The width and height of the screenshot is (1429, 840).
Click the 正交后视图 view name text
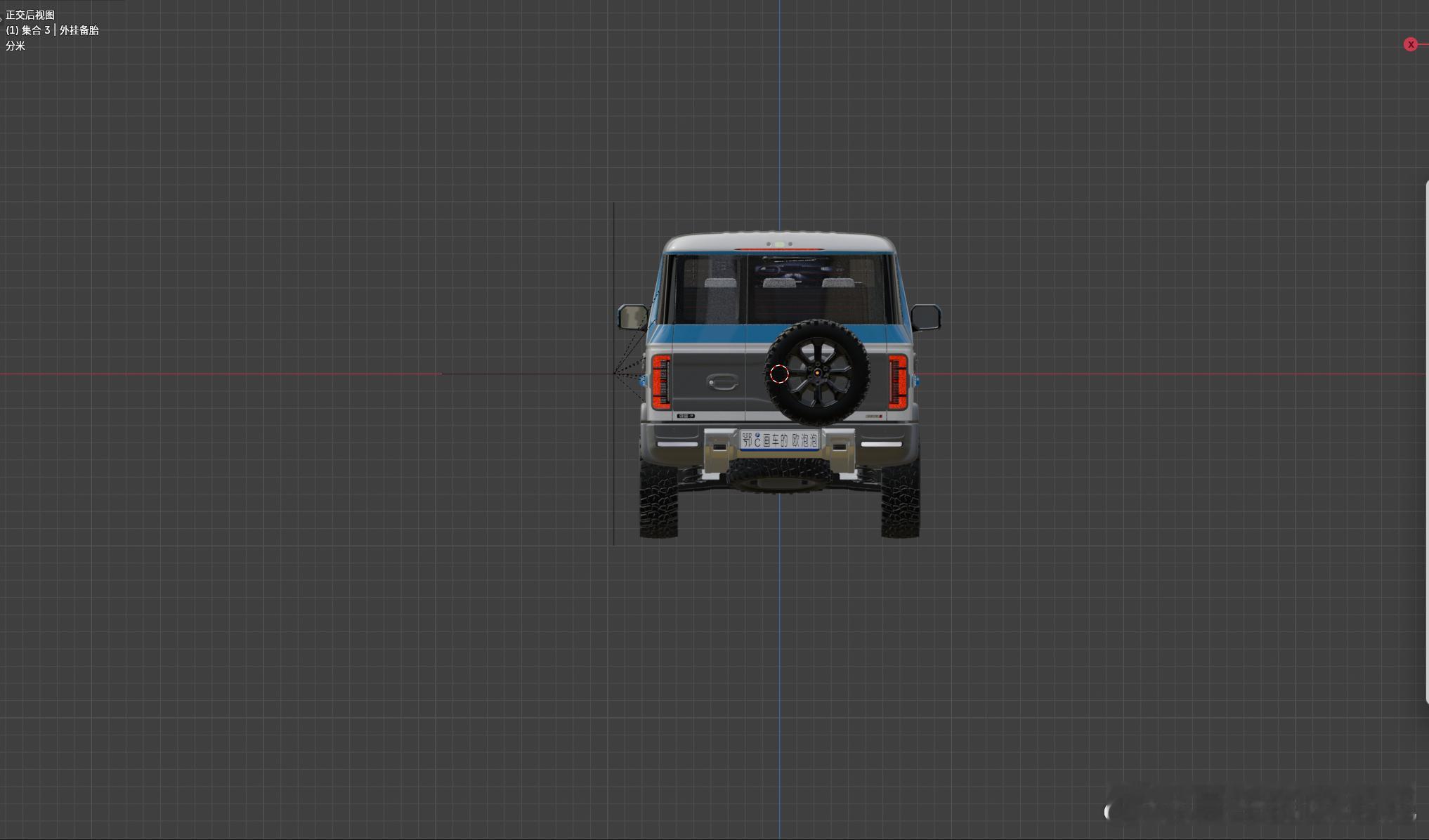click(30, 15)
